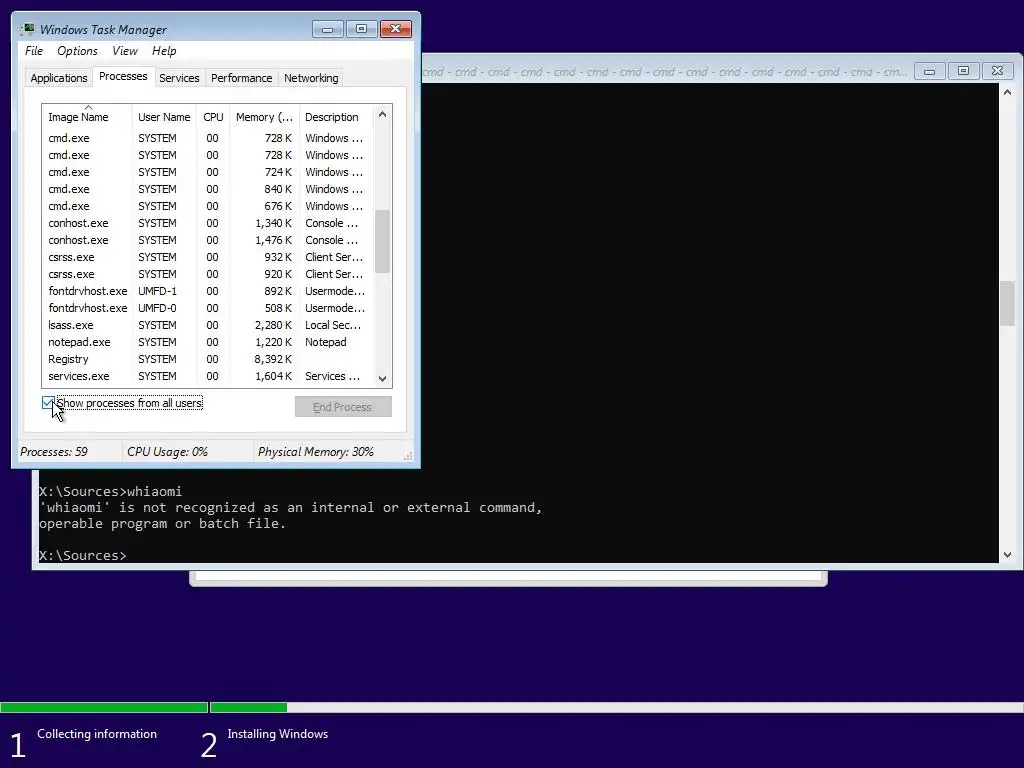Close the Windows Task Manager window
The image size is (1024, 768).
pyautogui.click(x=396, y=29)
